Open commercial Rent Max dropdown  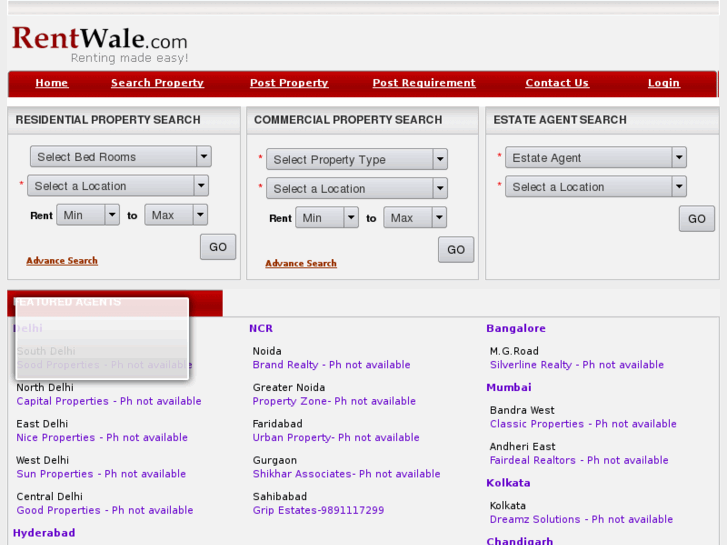click(x=415, y=218)
